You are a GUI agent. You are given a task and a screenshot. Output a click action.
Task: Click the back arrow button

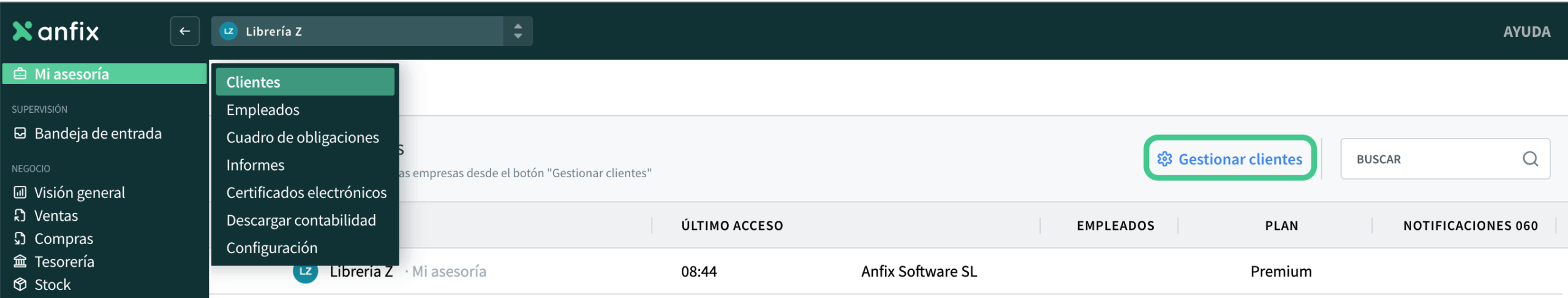[x=184, y=31]
